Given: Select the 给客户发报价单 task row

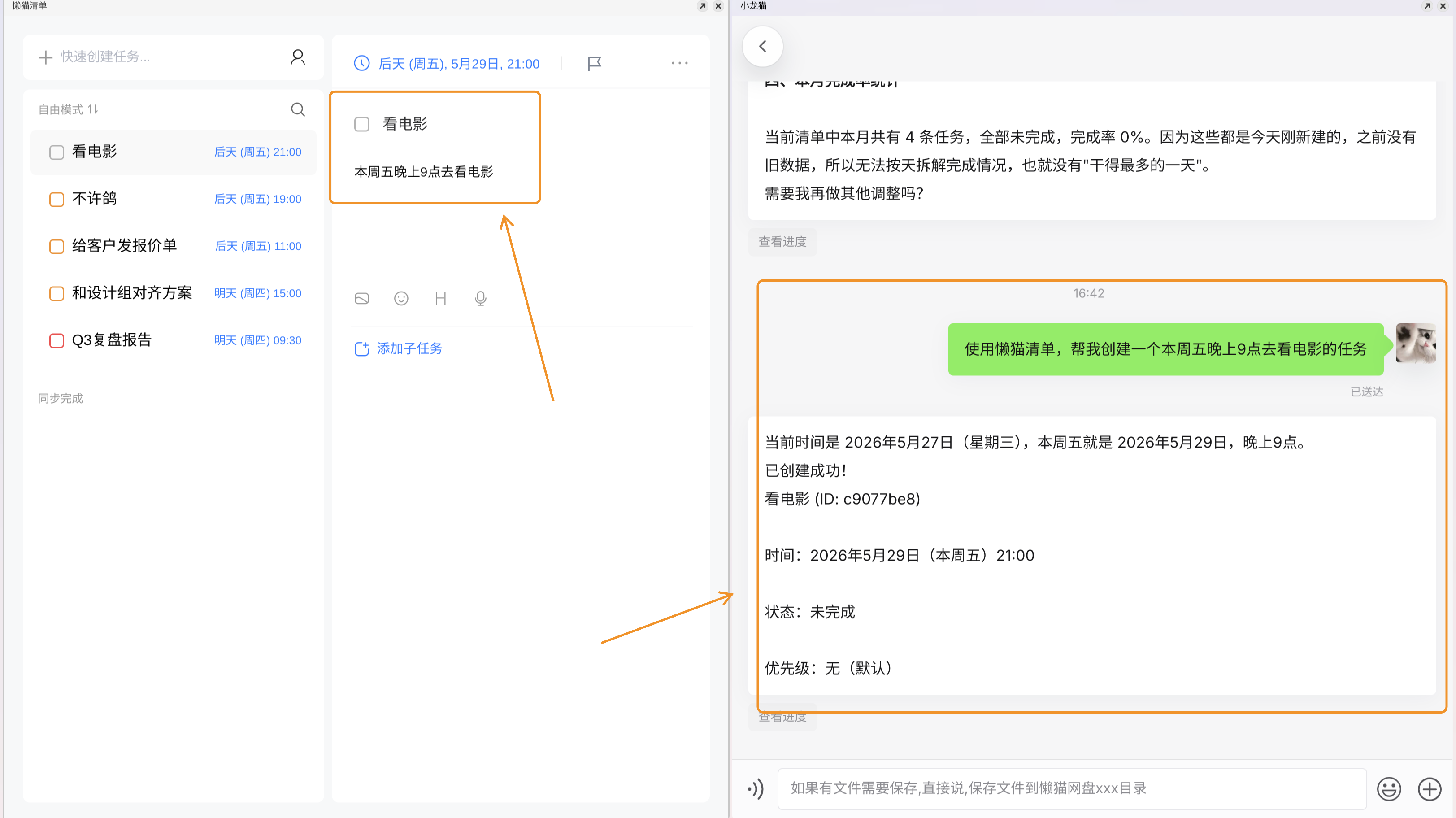Looking at the screenshot, I should point(174,247).
